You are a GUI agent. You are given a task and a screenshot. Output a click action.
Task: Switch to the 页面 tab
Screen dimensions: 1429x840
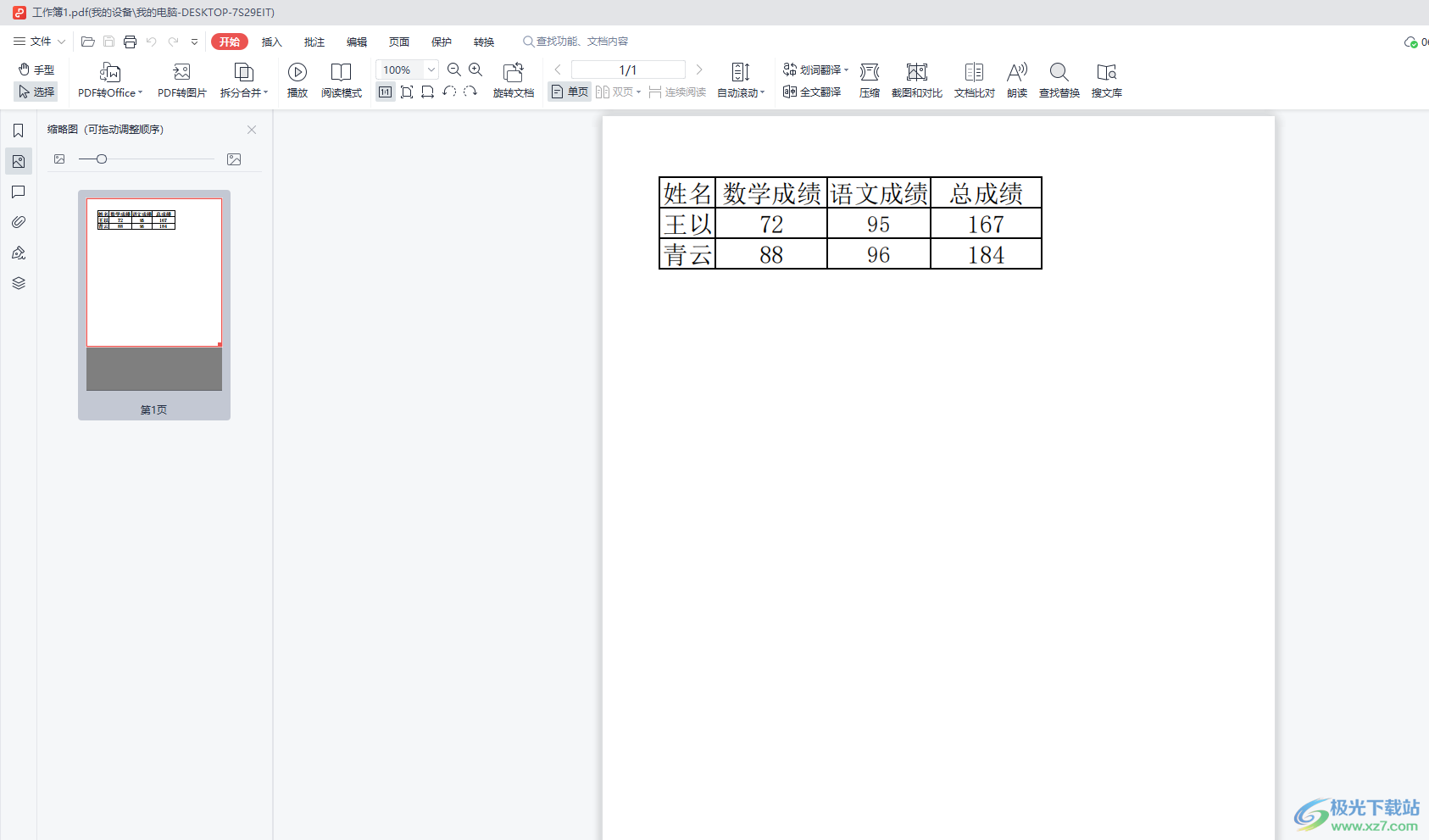point(398,42)
